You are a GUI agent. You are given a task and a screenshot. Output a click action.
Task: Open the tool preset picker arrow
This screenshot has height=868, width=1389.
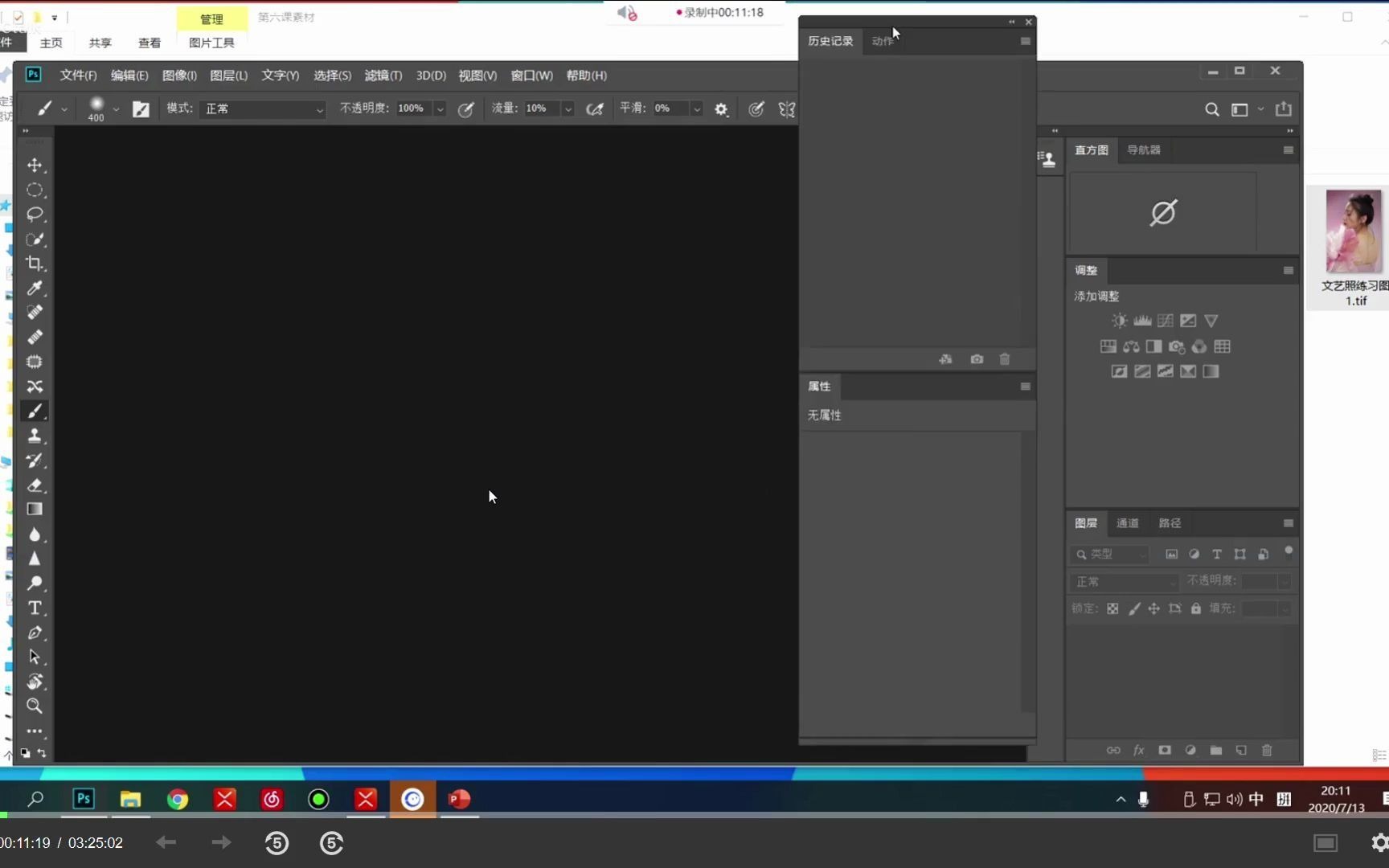click(64, 109)
